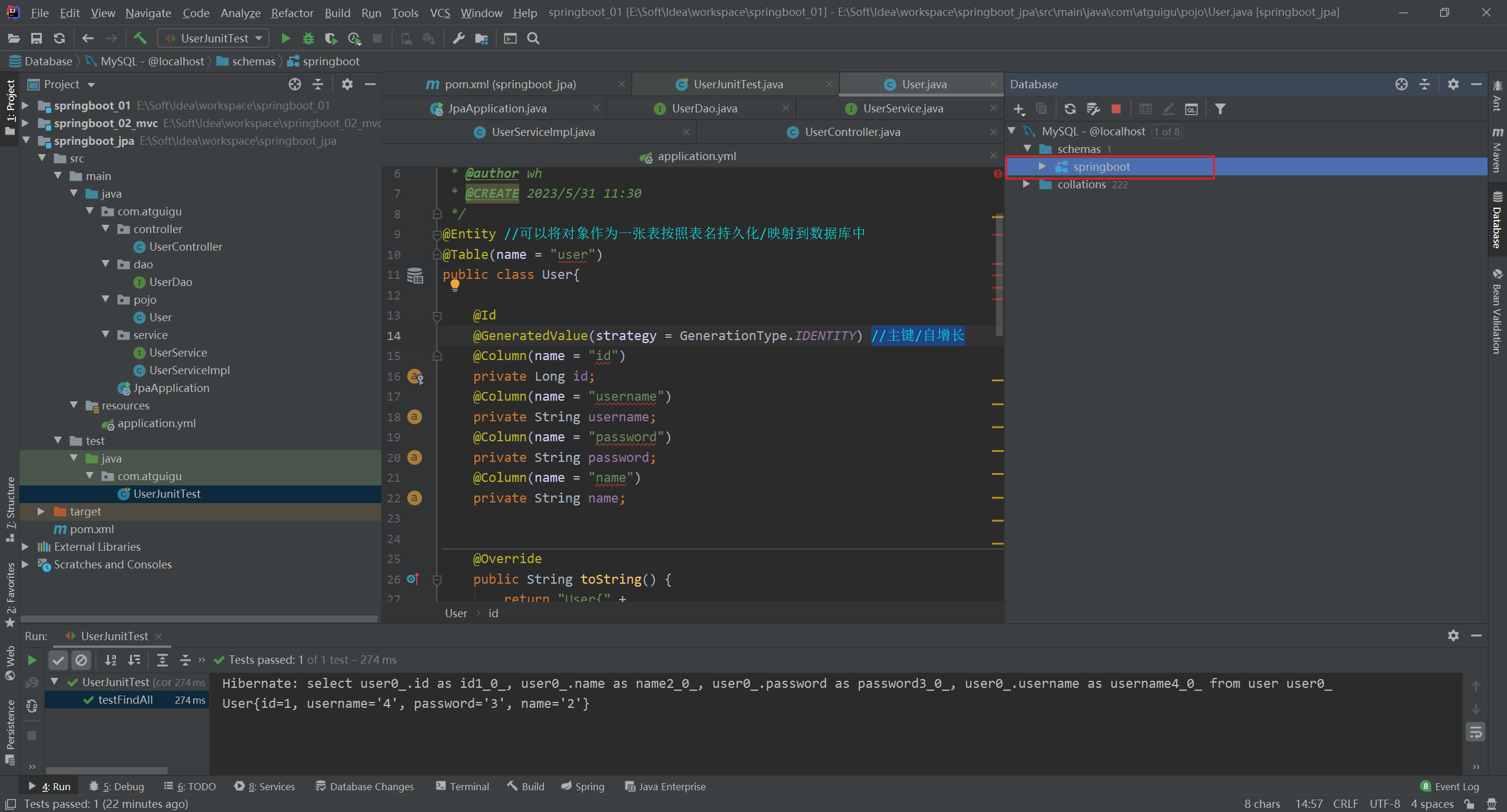Refresh the database with the Database panel refresh icon

tap(1070, 109)
